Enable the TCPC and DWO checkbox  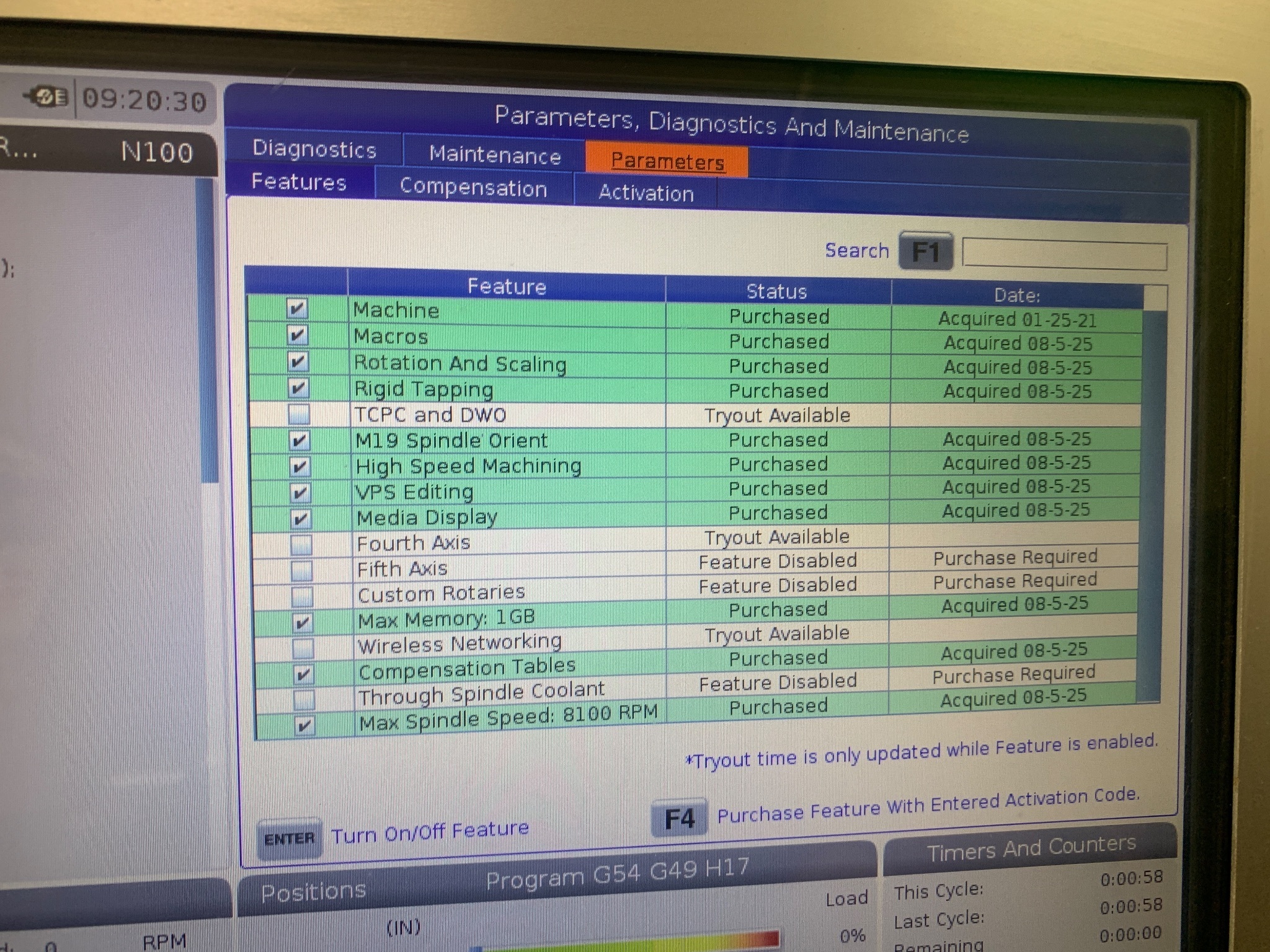coord(299,414)
